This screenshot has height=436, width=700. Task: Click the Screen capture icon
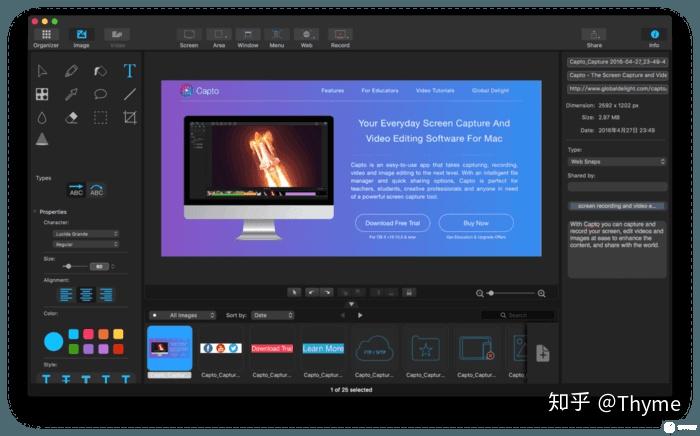189,35
